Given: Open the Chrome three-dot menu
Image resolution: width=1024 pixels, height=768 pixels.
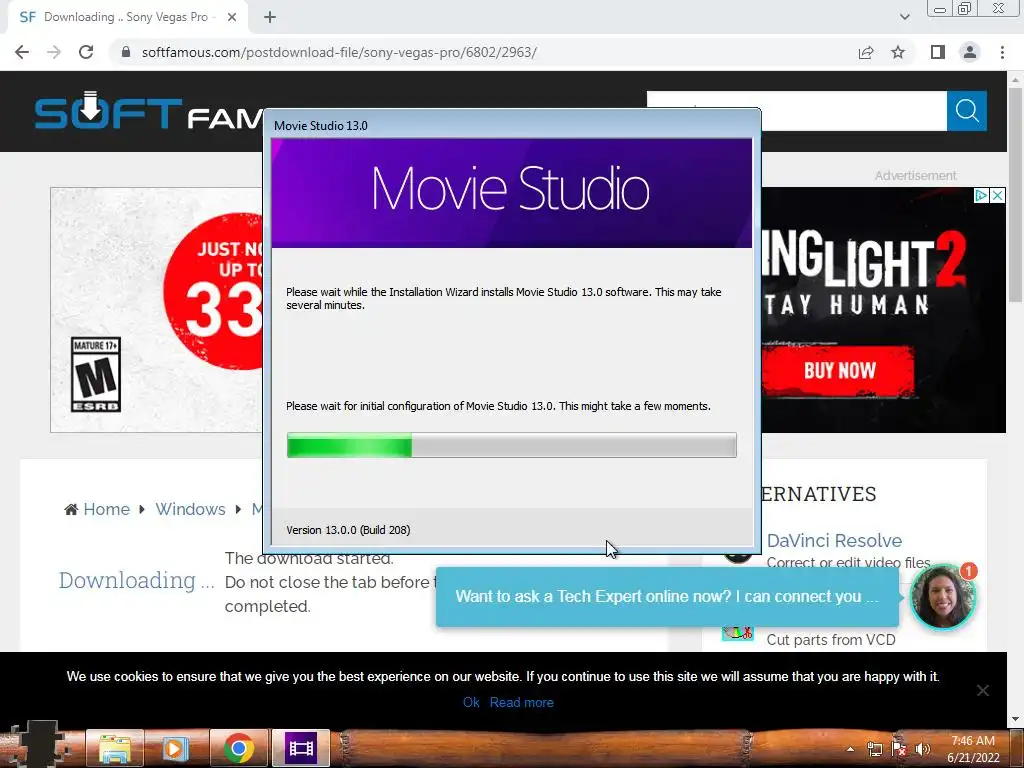Looking at the screenshot, I should click(1002, 52).
